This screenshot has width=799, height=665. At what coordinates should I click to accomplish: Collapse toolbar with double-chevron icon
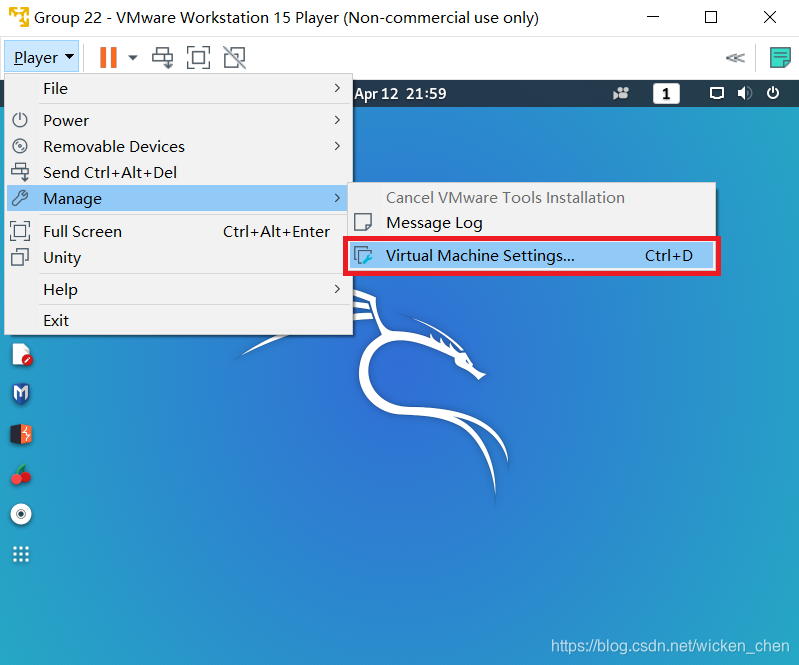[735, 58]
